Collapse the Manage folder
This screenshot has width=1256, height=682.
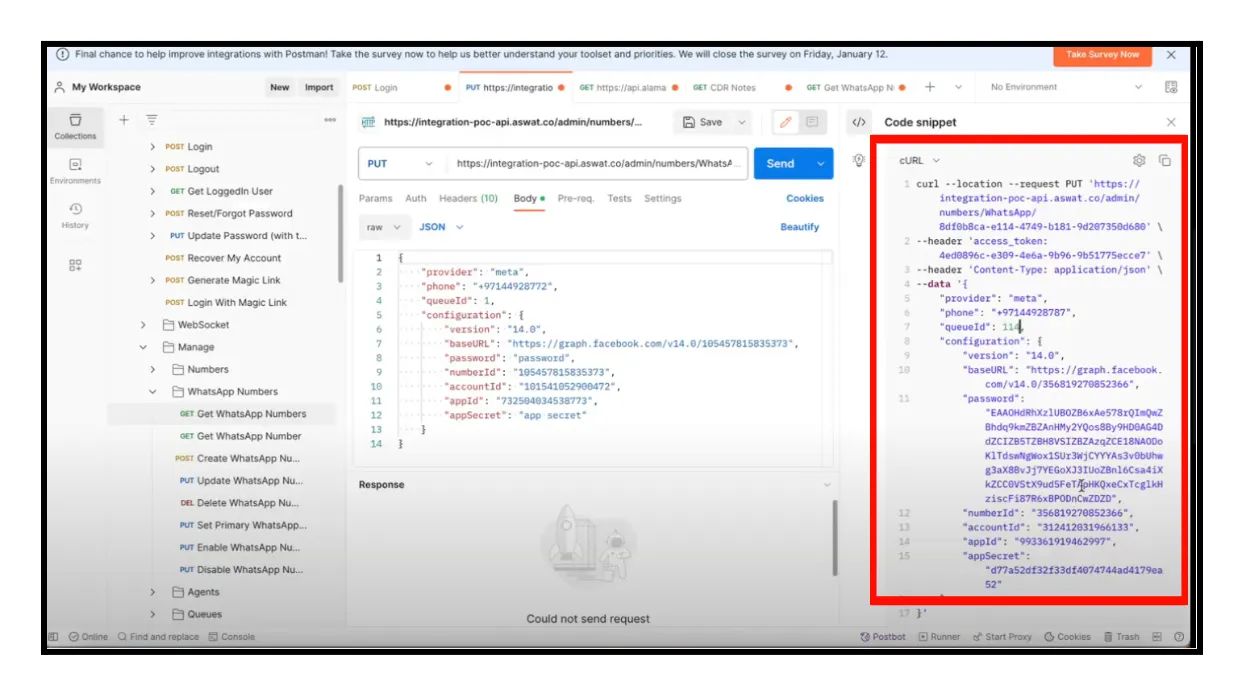(x=144, y=347)
